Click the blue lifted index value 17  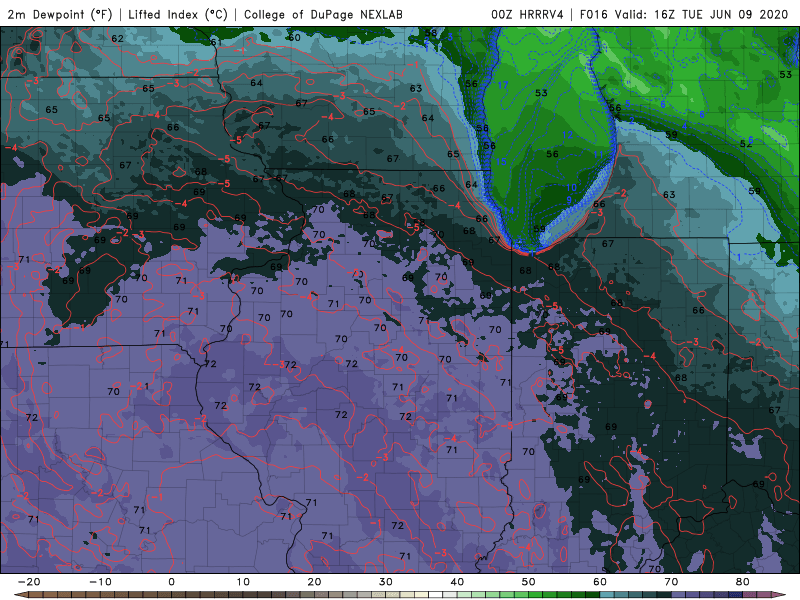(x=503, y=85)
